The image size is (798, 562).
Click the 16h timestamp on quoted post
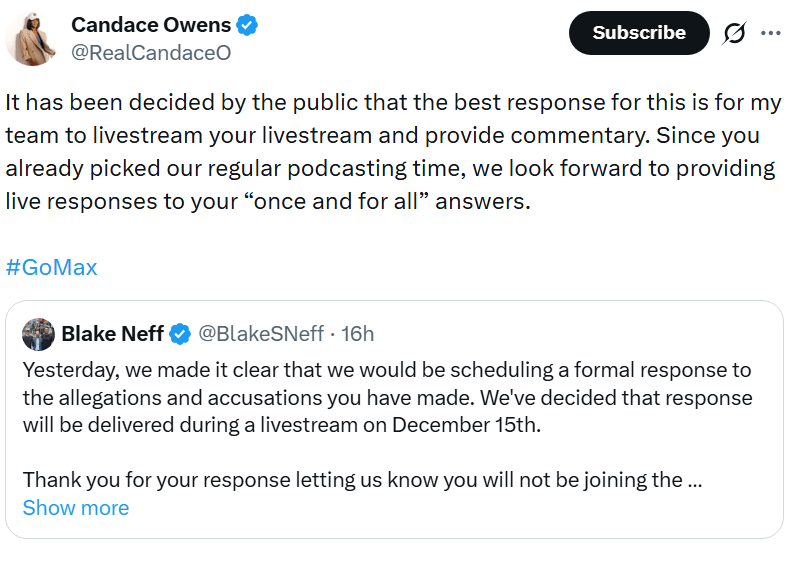[357, 334]
